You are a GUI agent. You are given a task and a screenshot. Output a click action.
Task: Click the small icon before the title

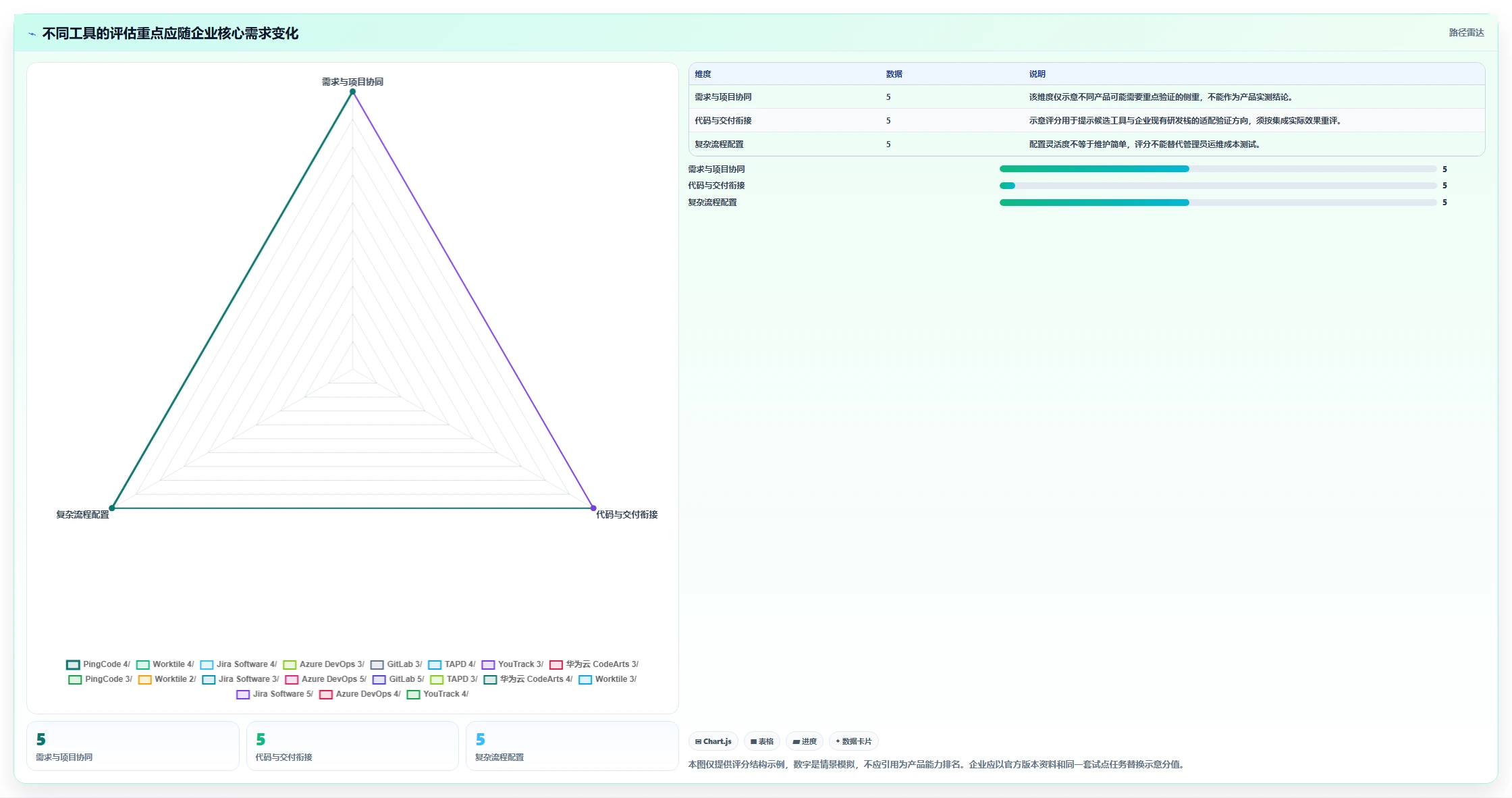(32, 34)
